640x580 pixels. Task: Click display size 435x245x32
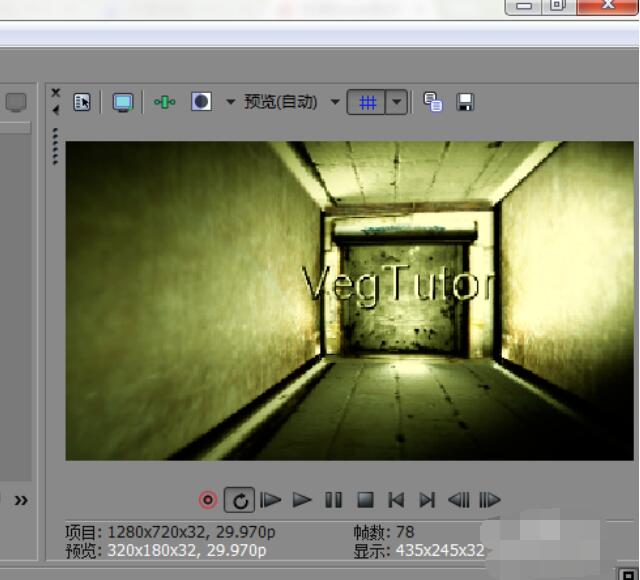click(440, 551)
